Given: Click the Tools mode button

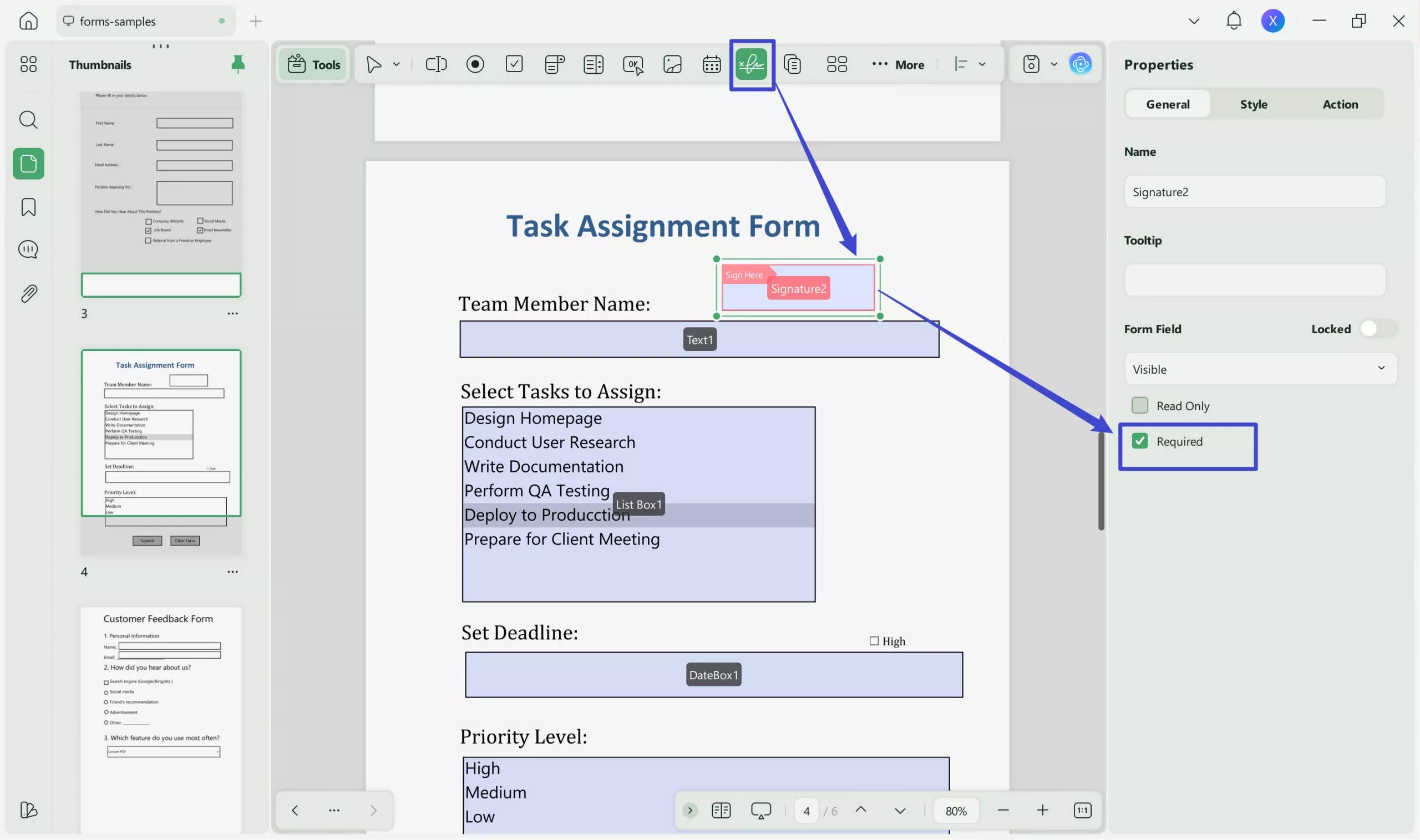Looking at the screenshot, I should [x=313, y=64].
